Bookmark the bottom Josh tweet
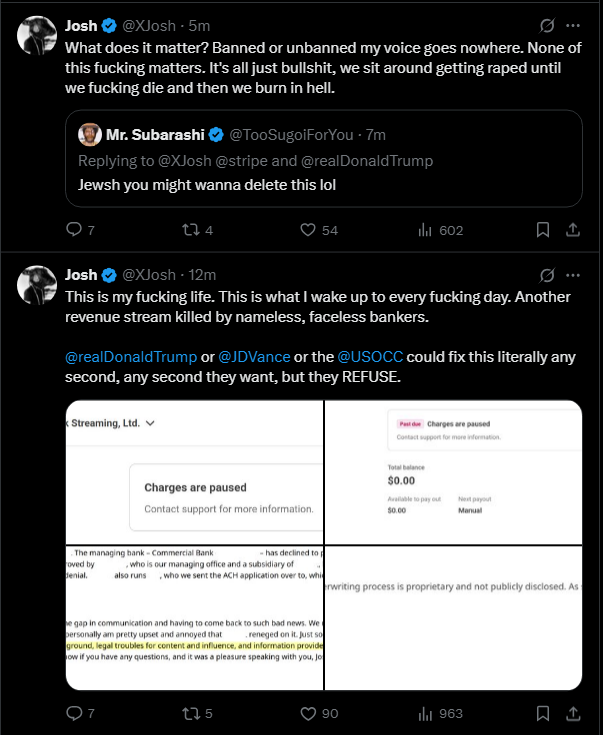The image size is (603, 735). click(x=543, y=713)
